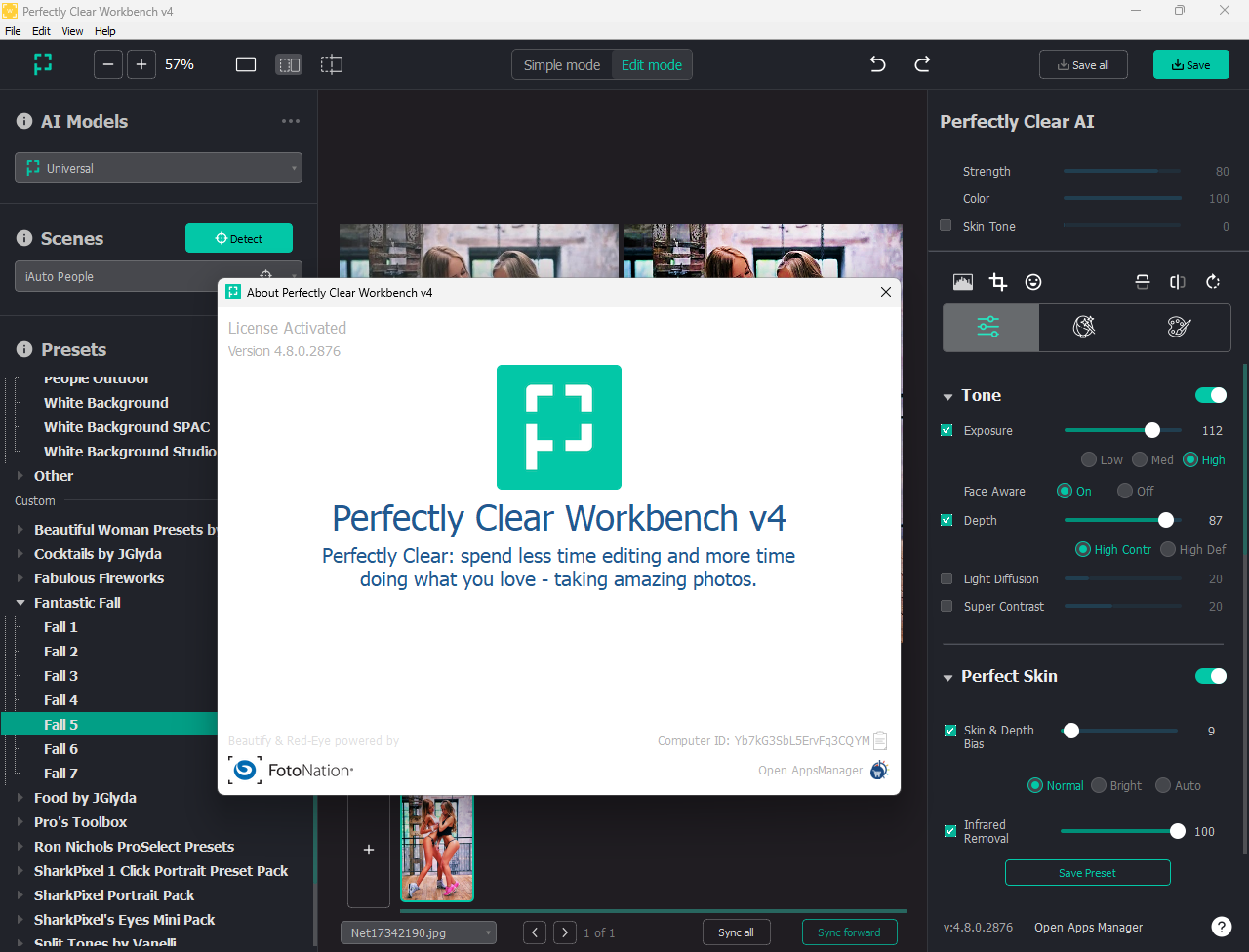This screenshot has width=1249, height=952.
Task: Switch to single image view
Action: (x=246, y=64)
